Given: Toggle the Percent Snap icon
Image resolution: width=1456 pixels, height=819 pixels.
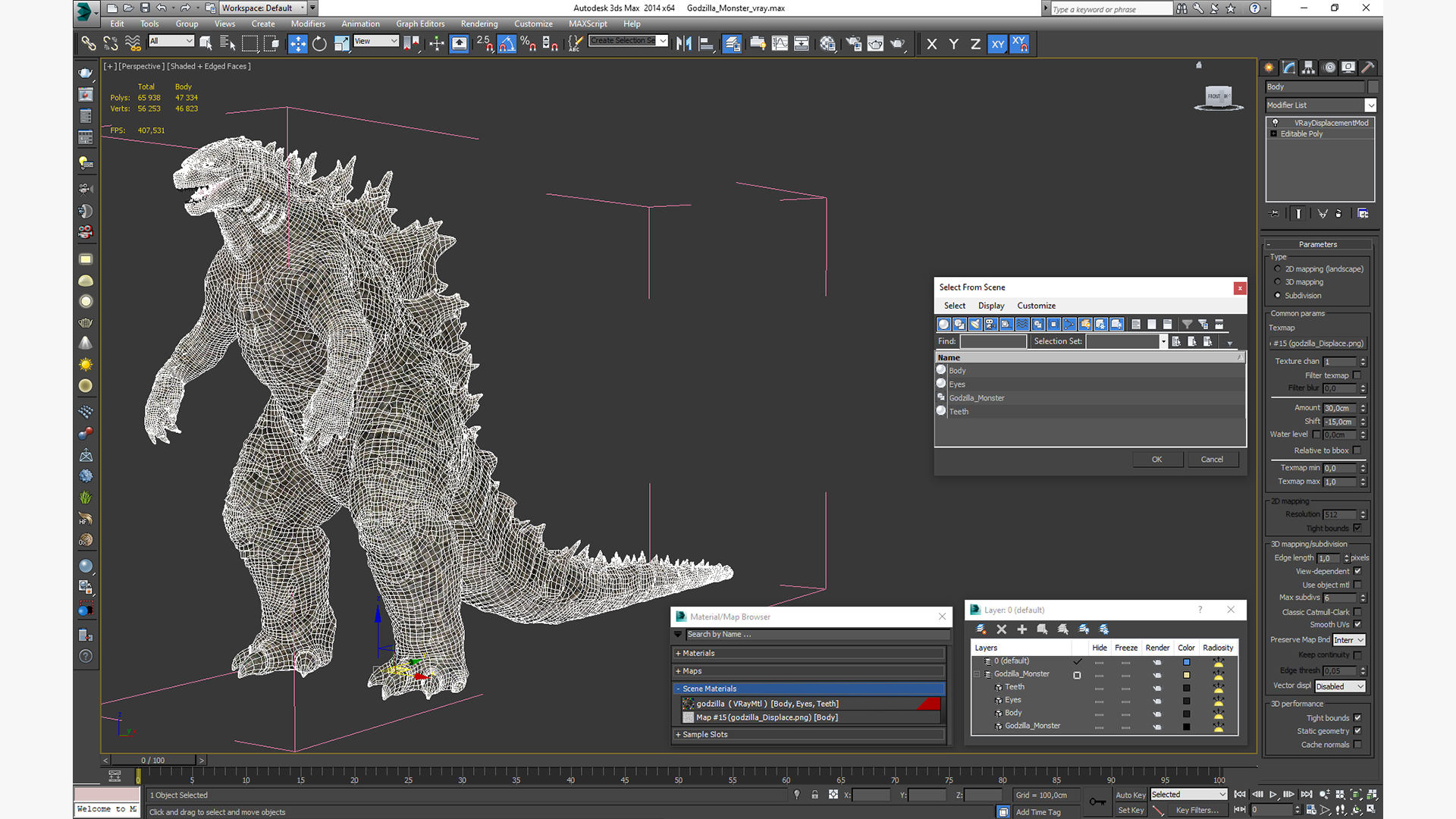Looking at the screenshot, I should (529, 44).
